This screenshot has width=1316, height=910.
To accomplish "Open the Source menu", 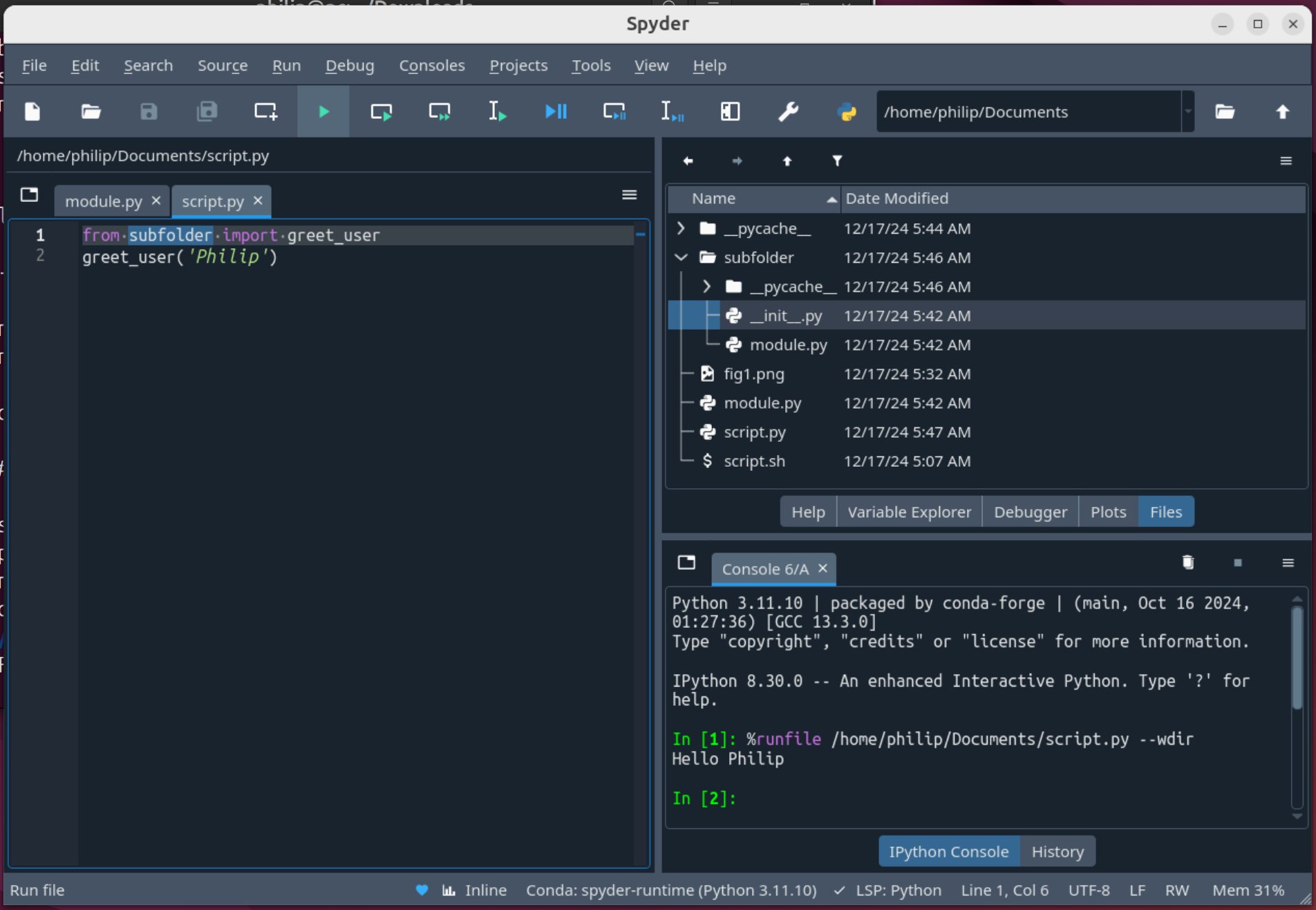I will point(223,65).
